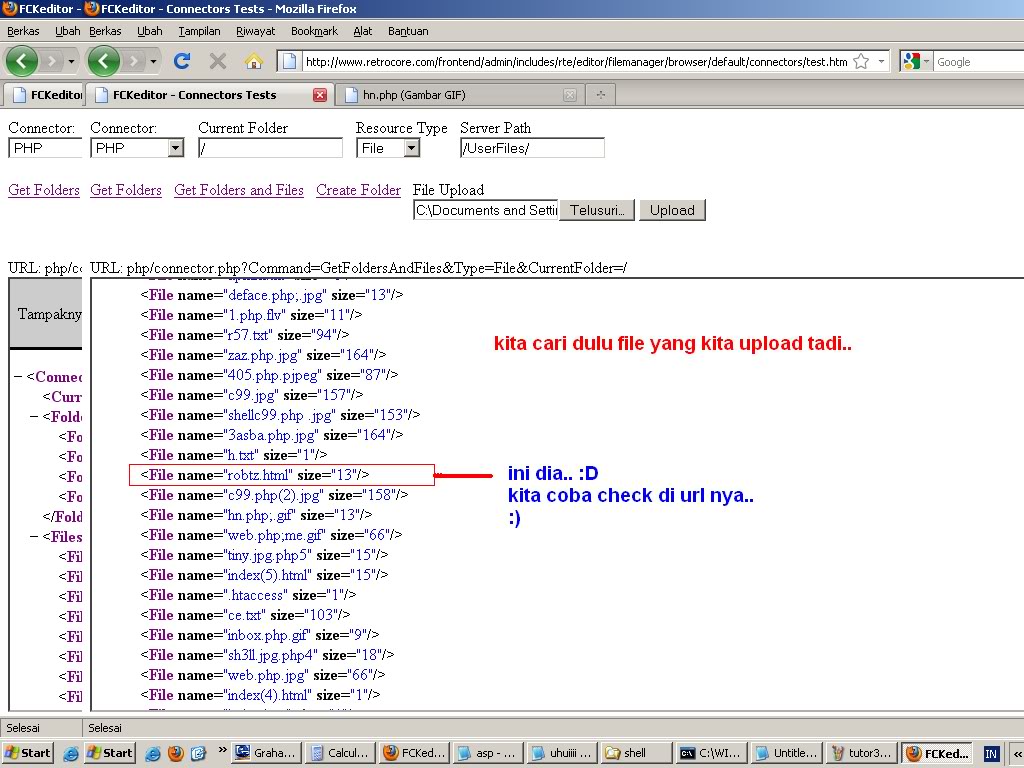Click the index(4).html file entry

coord(261,695)
